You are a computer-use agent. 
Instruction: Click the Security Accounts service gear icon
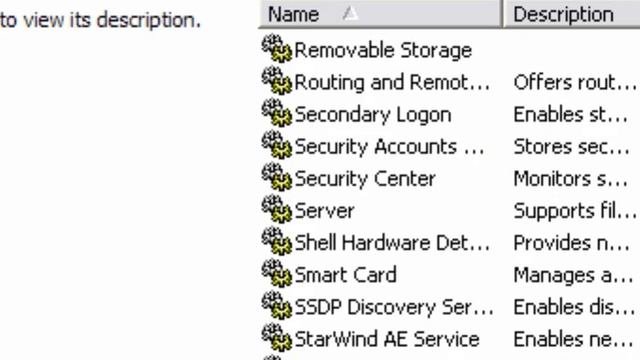click(x=277, y=145)
